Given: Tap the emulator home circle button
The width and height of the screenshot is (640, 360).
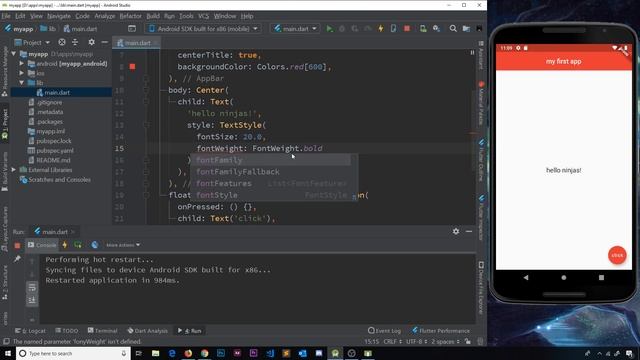Looking at the screenshot, I should (x=564, y=278).
